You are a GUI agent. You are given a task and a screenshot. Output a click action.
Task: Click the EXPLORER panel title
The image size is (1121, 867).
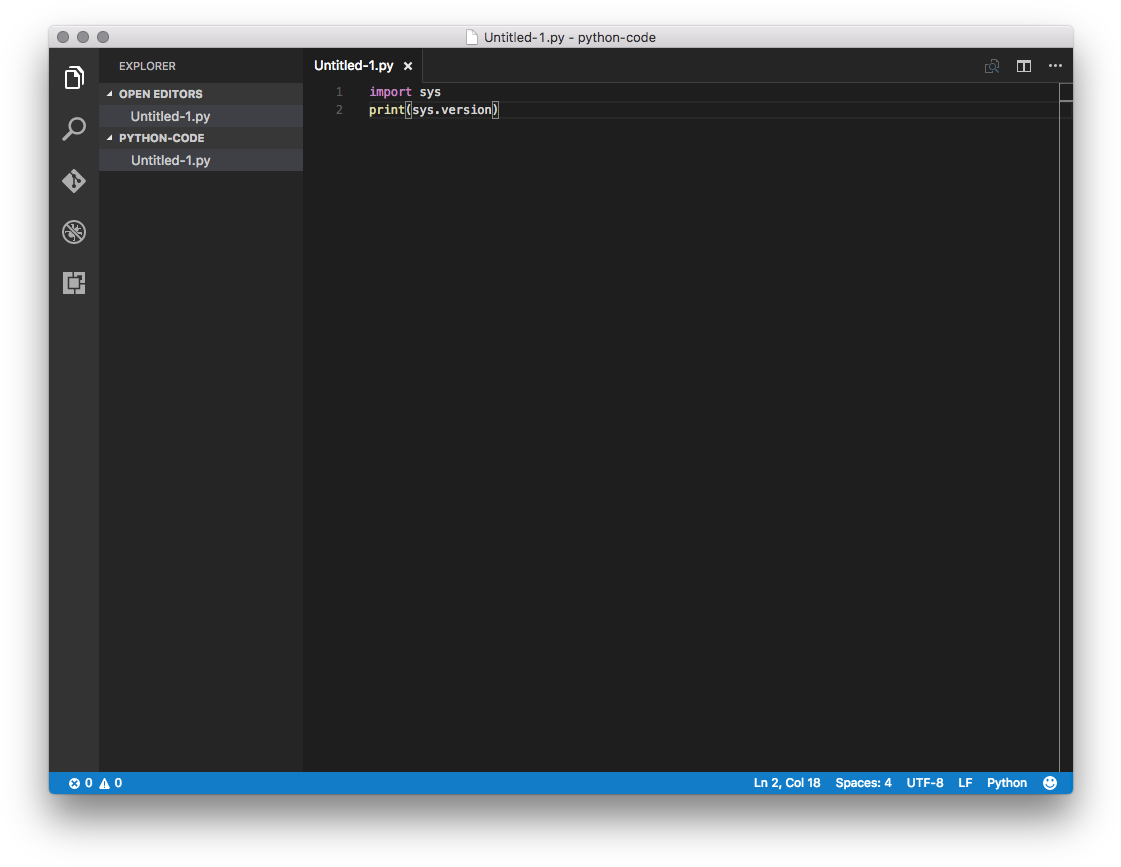147,66
